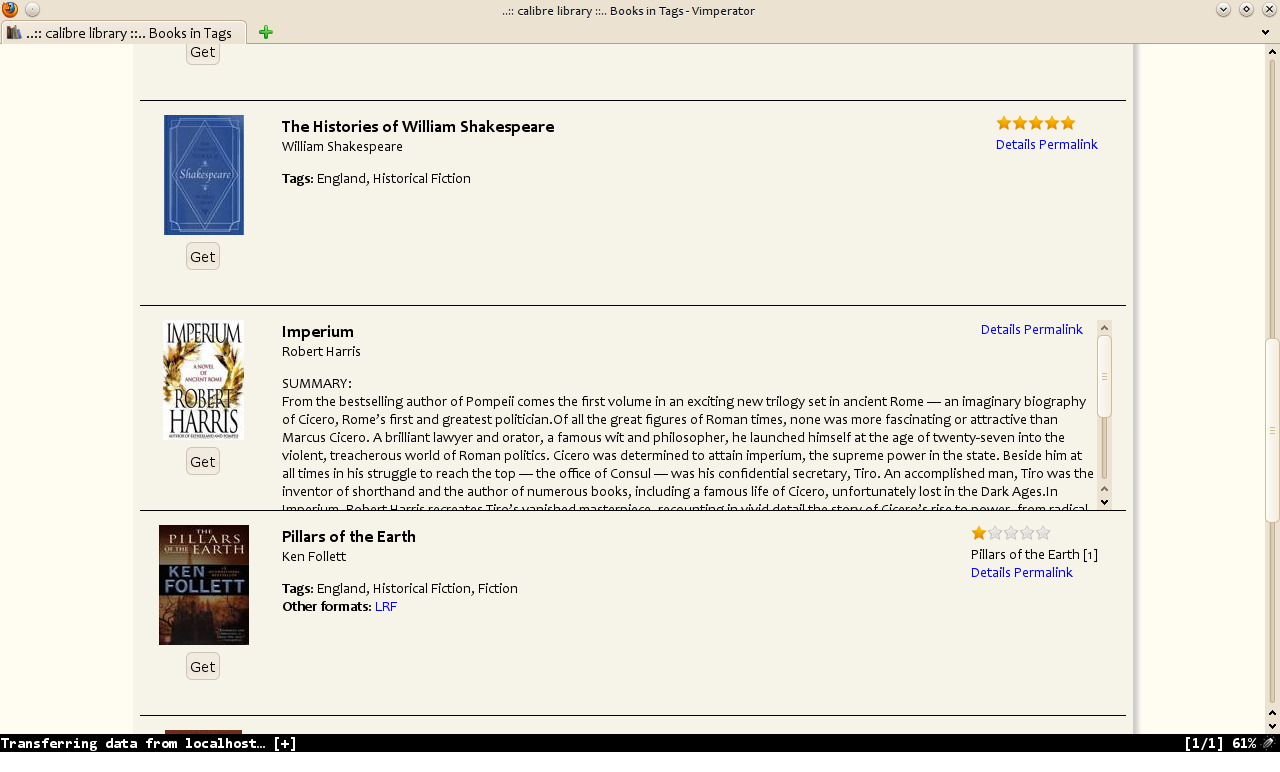Click the green new tab plus icon

pyautogui.click(x=265, y=32)
